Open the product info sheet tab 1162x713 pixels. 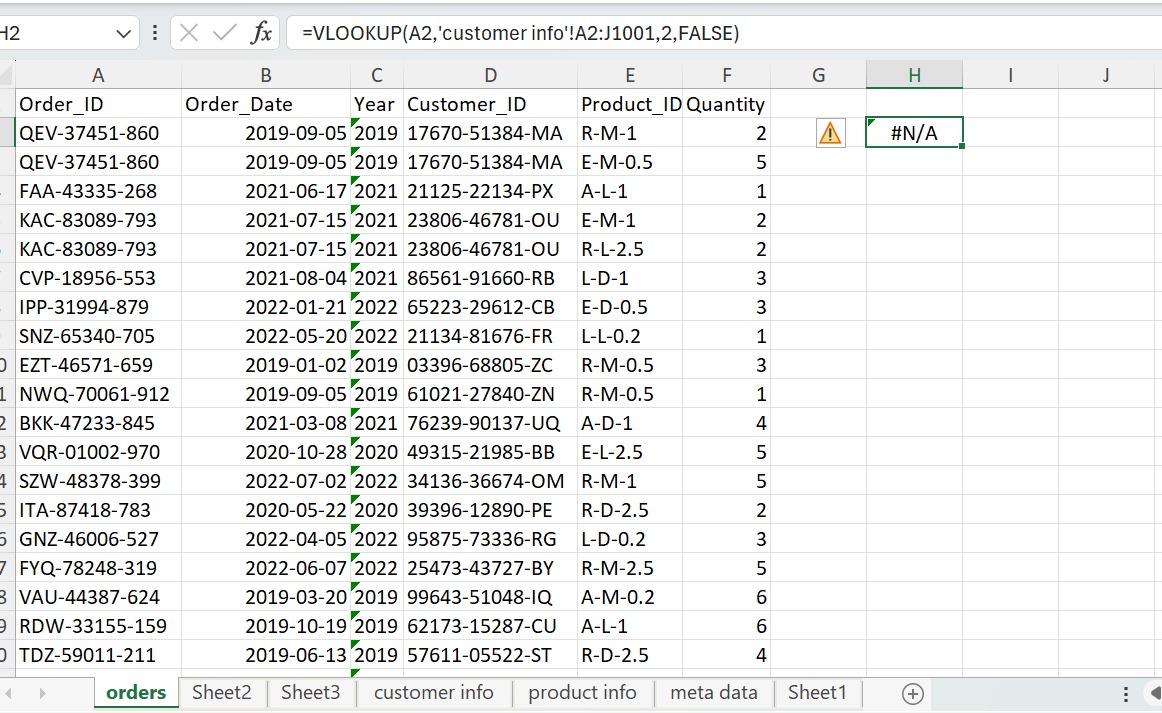pyautogui.click(x=582, y=692)
